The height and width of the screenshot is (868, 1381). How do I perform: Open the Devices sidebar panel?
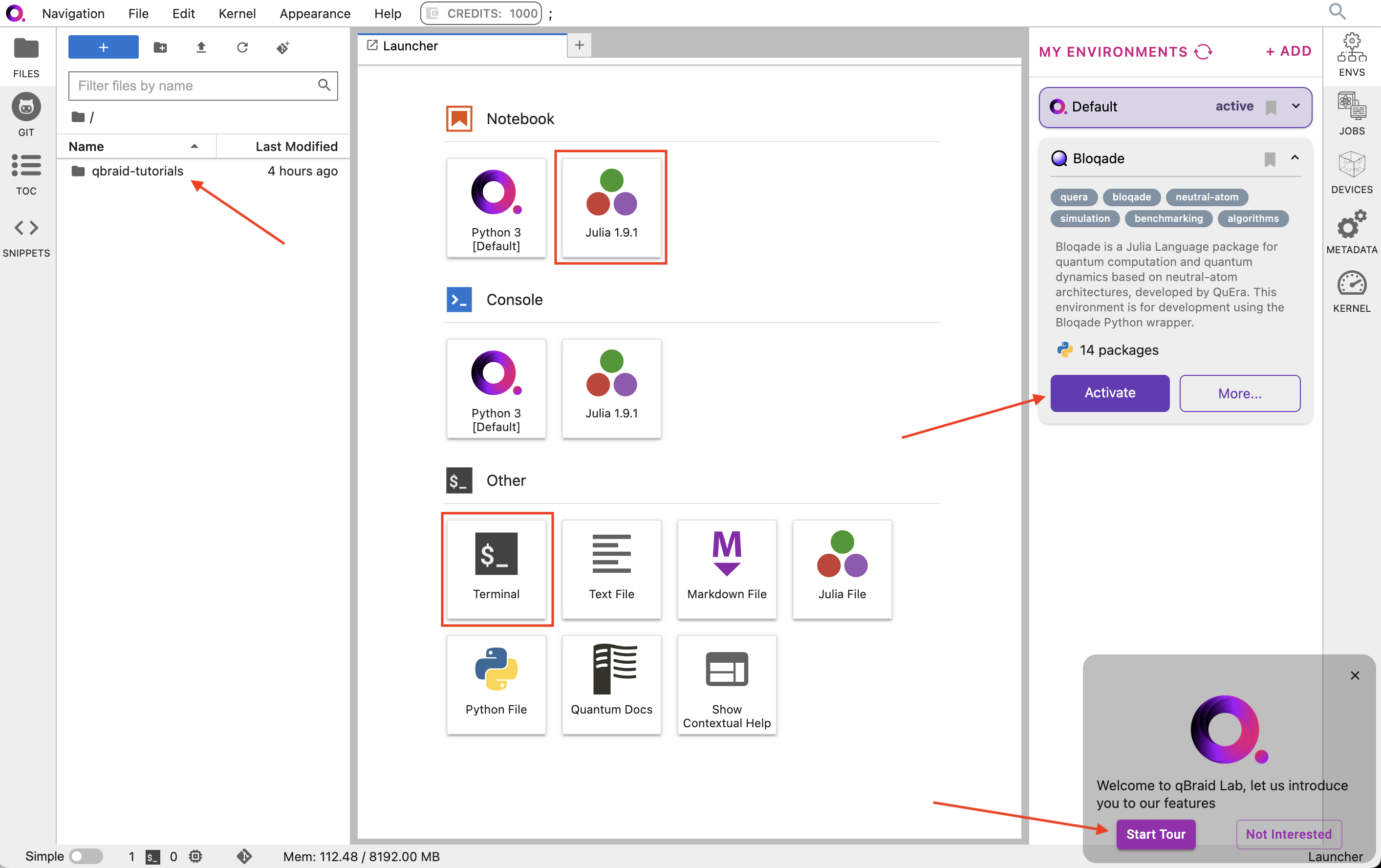1351,172
